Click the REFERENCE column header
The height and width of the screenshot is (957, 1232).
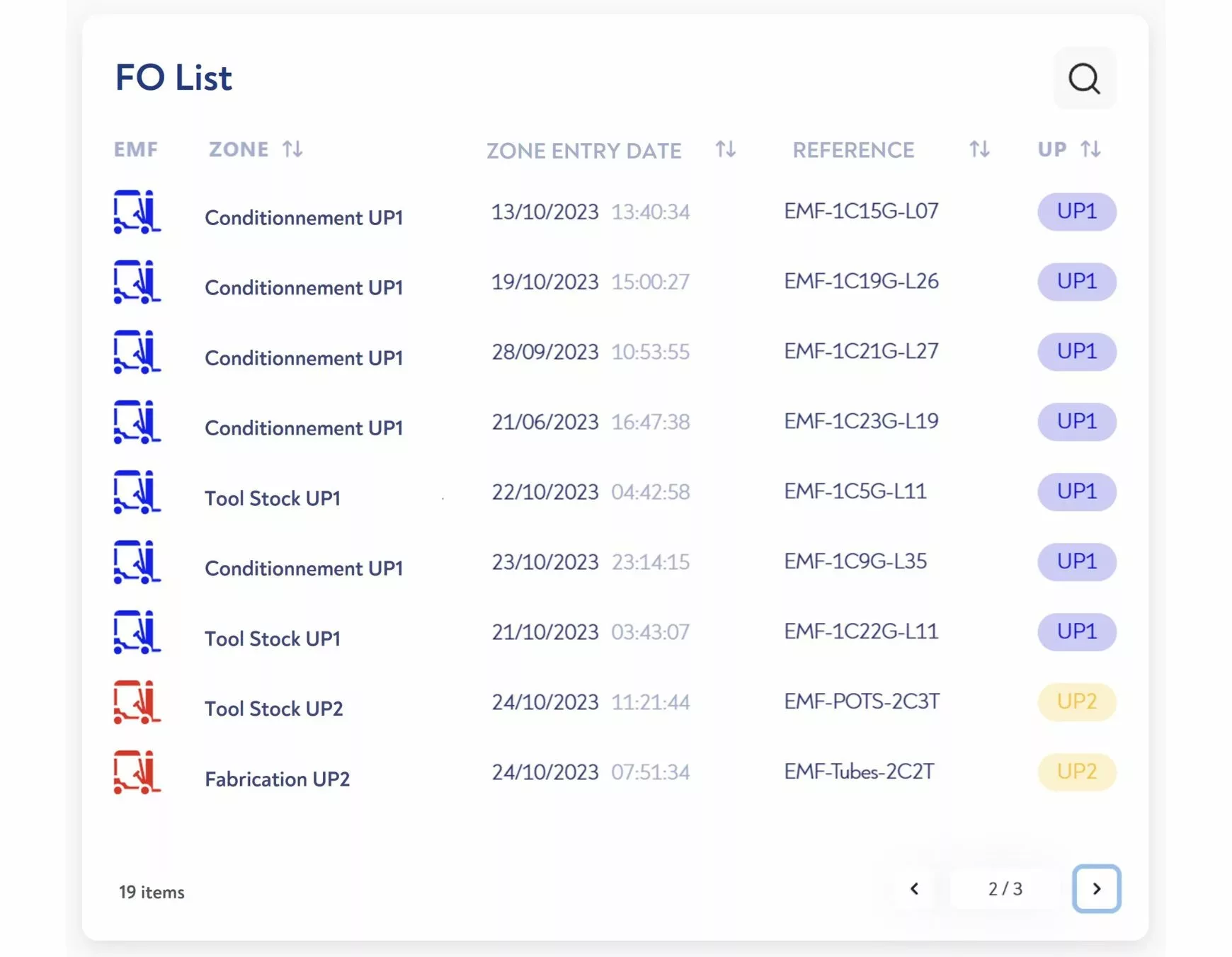853,150
